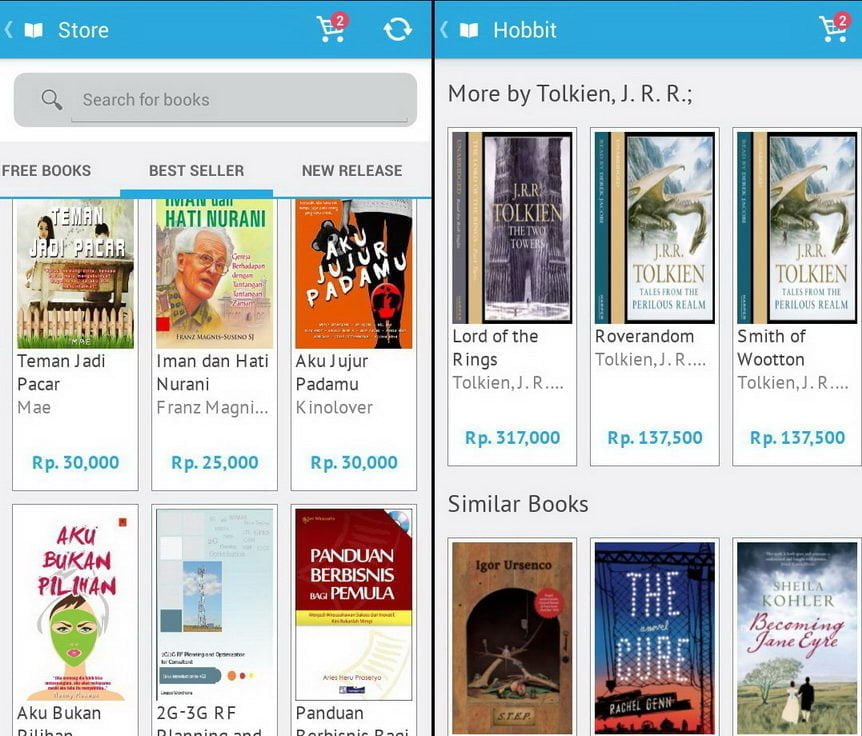Go back using Store header chevron

click(8, 29)
